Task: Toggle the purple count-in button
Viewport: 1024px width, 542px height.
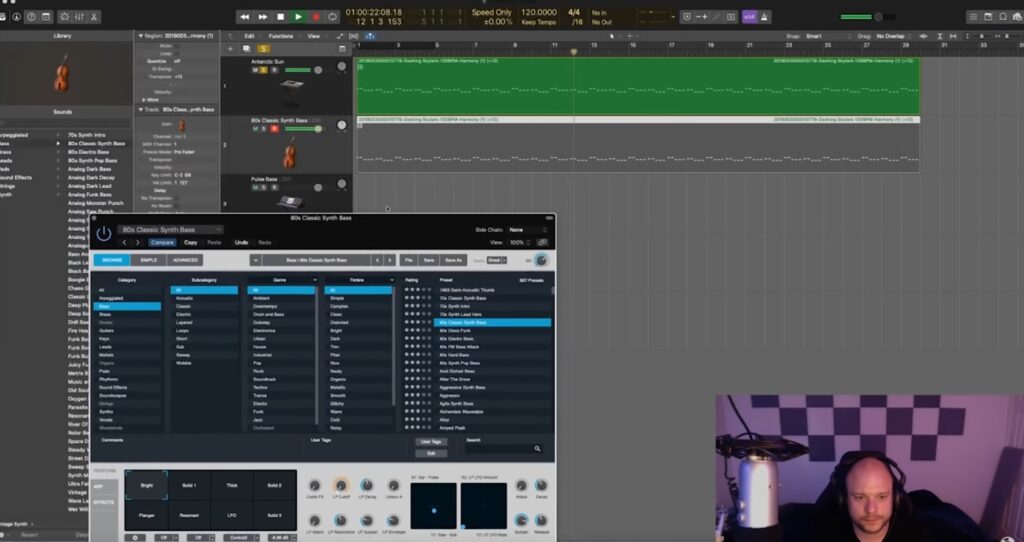Action: pyautogui.click(x=749, y=17)
